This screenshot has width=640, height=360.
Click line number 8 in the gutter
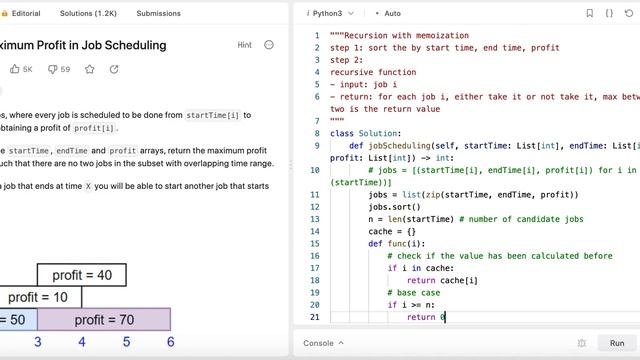317,133
